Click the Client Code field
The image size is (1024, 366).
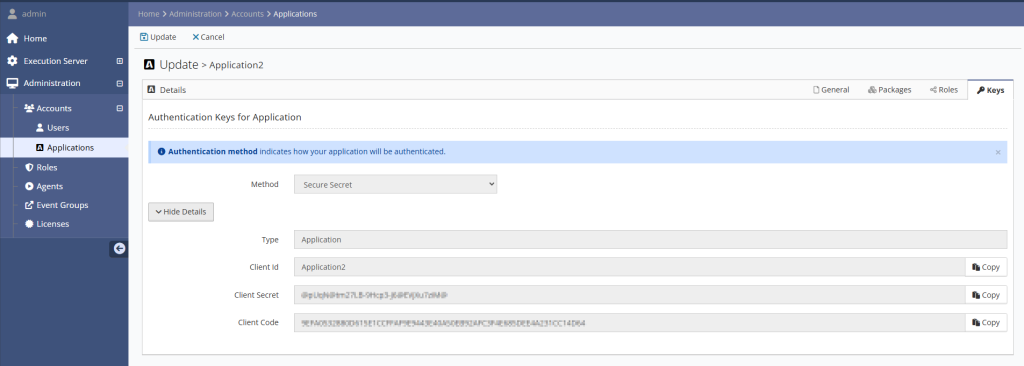630,322
